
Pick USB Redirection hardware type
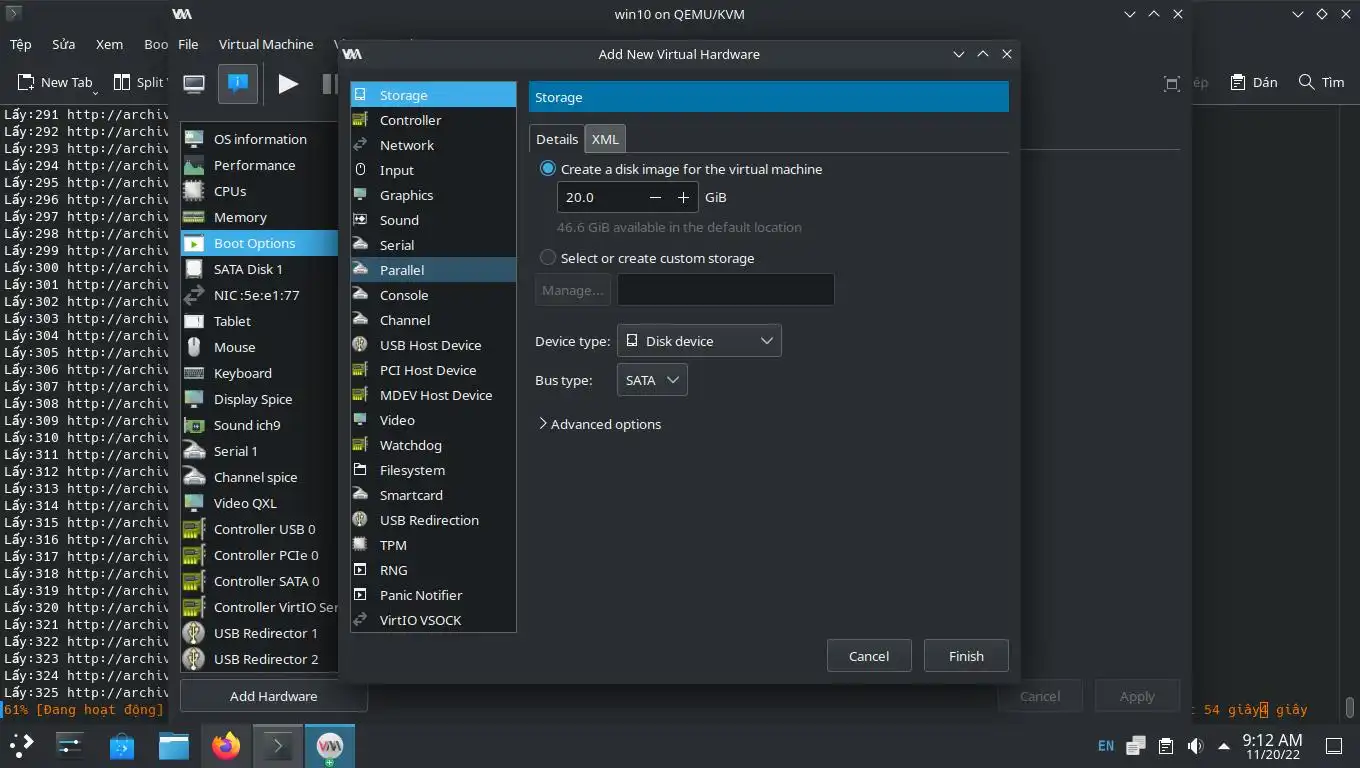433,520
